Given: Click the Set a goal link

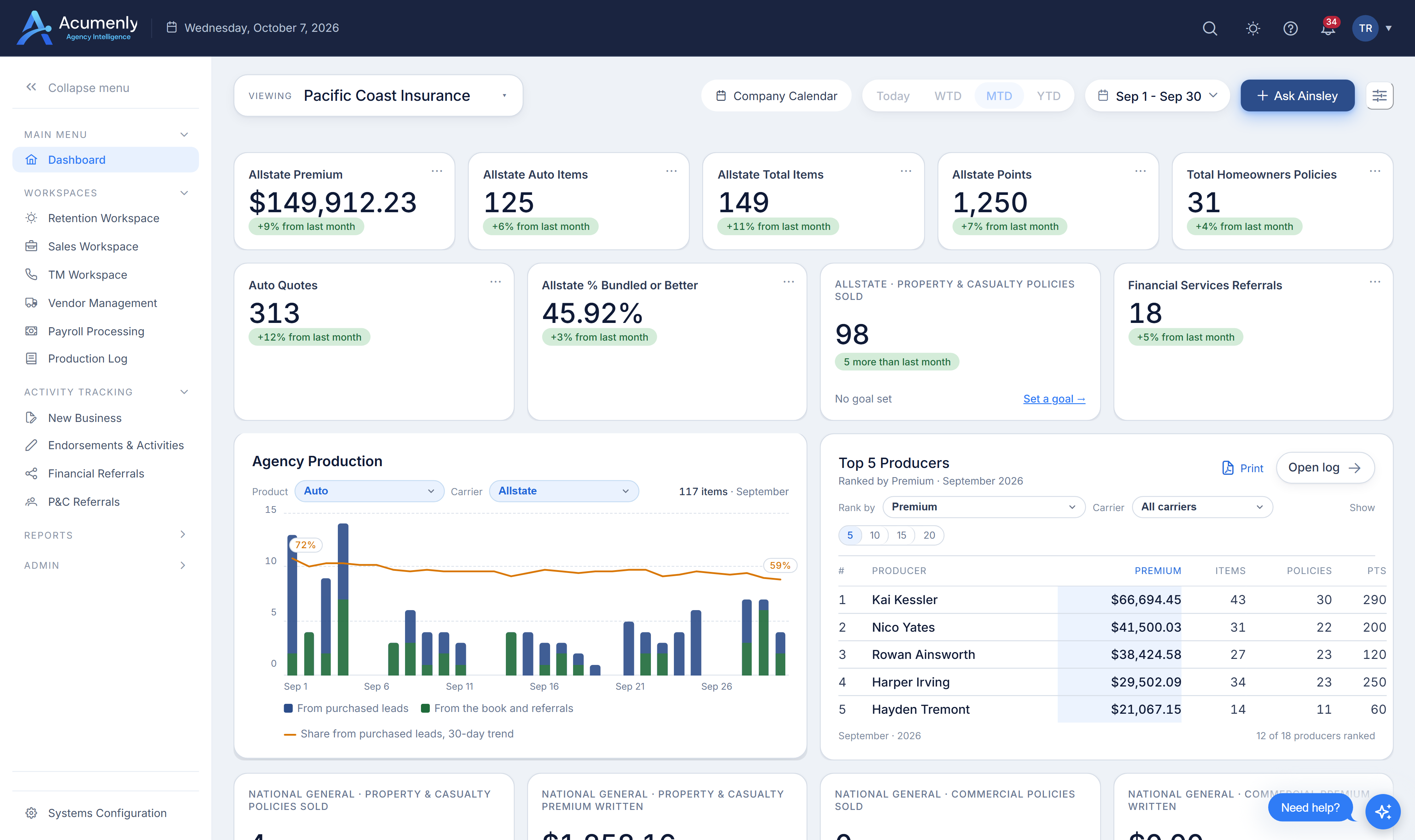Looking at the screenshot, I should click(x=1054, y=399).
